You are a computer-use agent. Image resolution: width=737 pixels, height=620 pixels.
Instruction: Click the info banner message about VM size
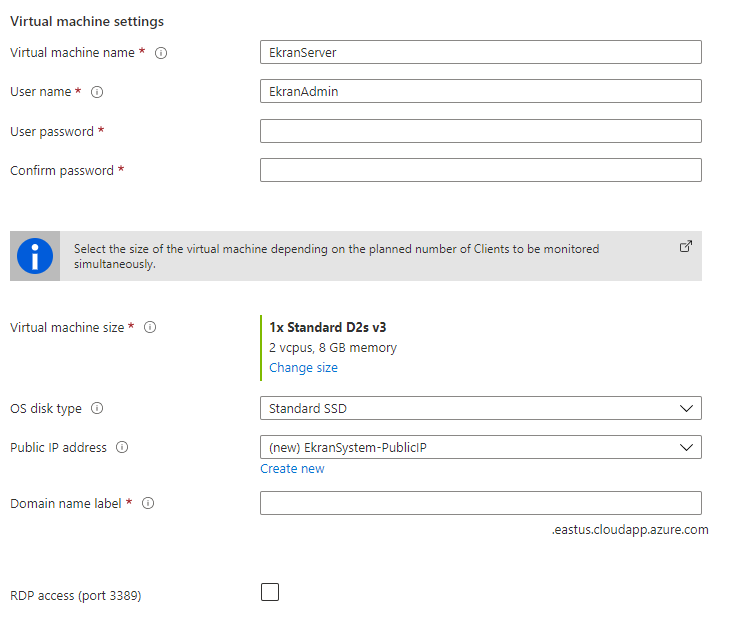(x=336, y=256)
